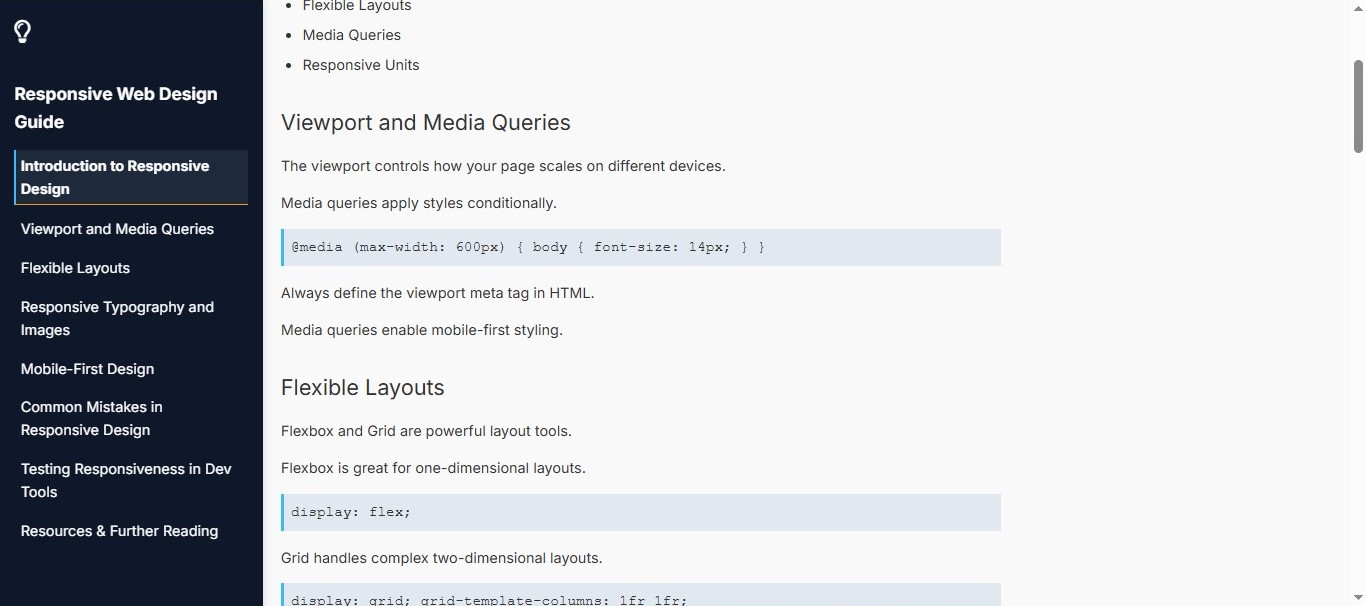1366x606 pixels.
Task: Click "Flexbox and Grid are powerful layout tools."
Action: pos(426,431)
